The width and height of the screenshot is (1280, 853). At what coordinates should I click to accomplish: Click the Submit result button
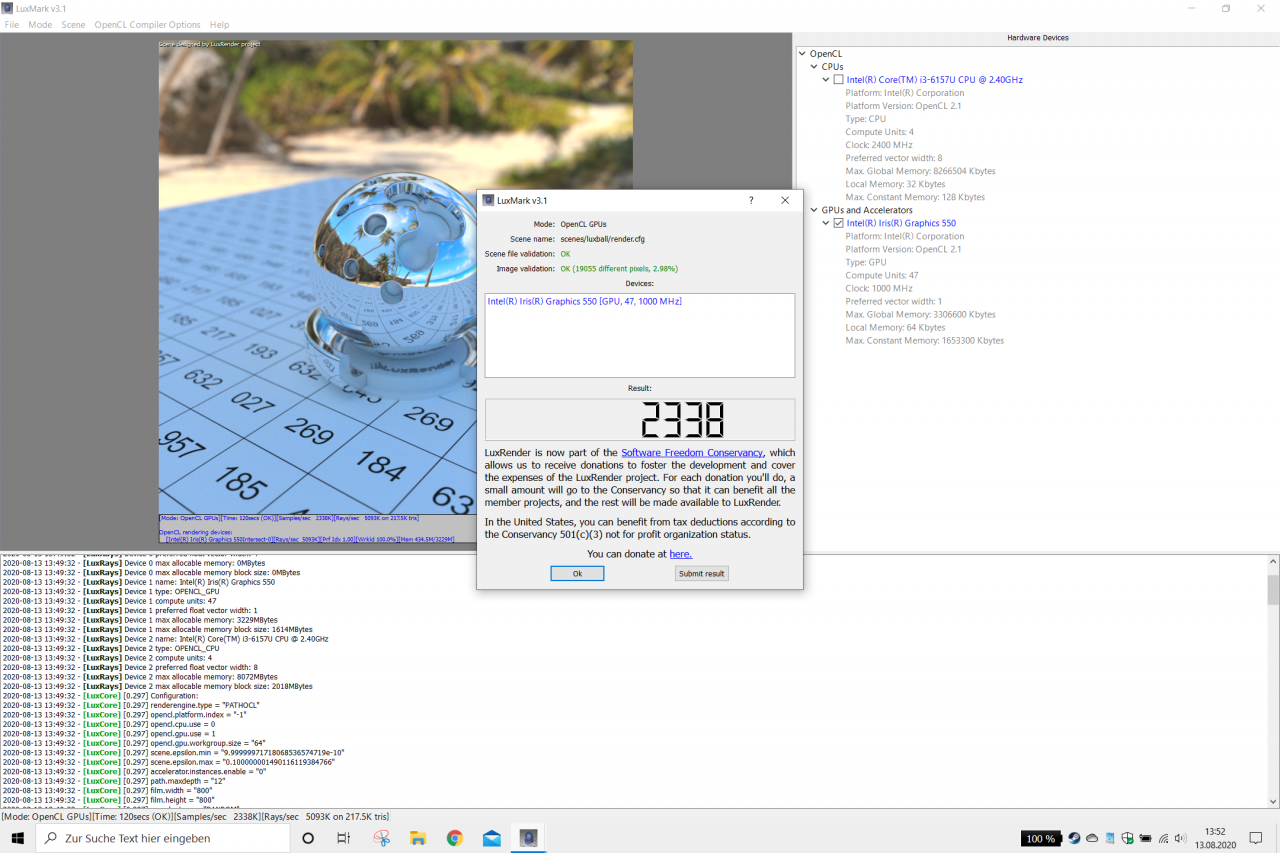(701, 573)
